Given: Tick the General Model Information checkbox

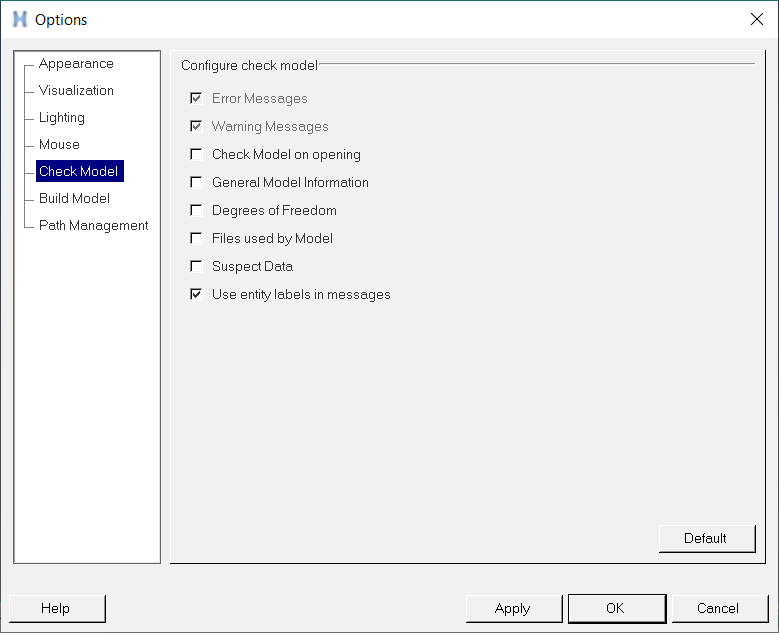Looking at the screenshot, I should [197, 183].
